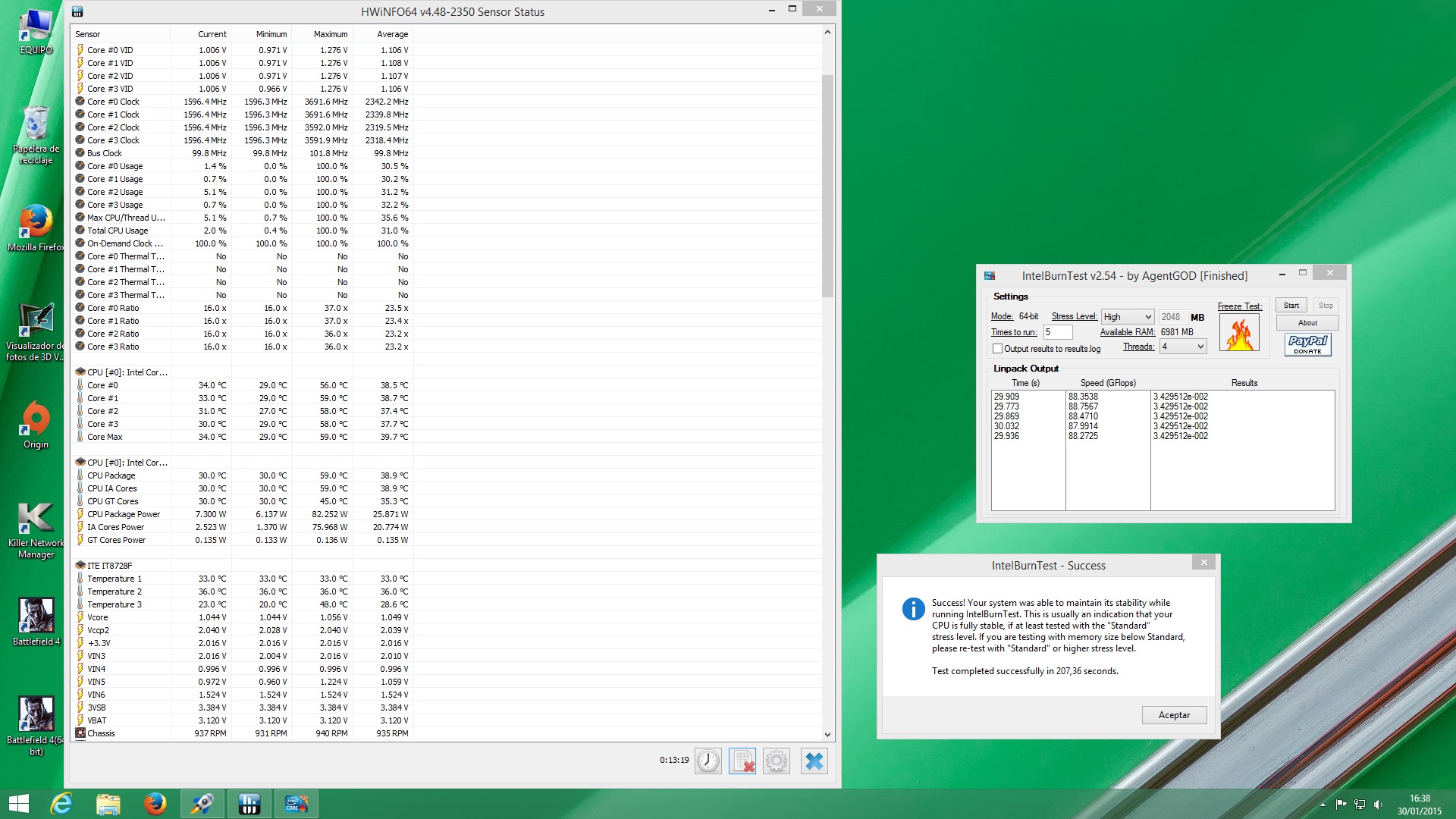This screenshot has height=819, width=1456.
Task: Click the flame Freeze Test icon
Action: (x=1239, y=333)
